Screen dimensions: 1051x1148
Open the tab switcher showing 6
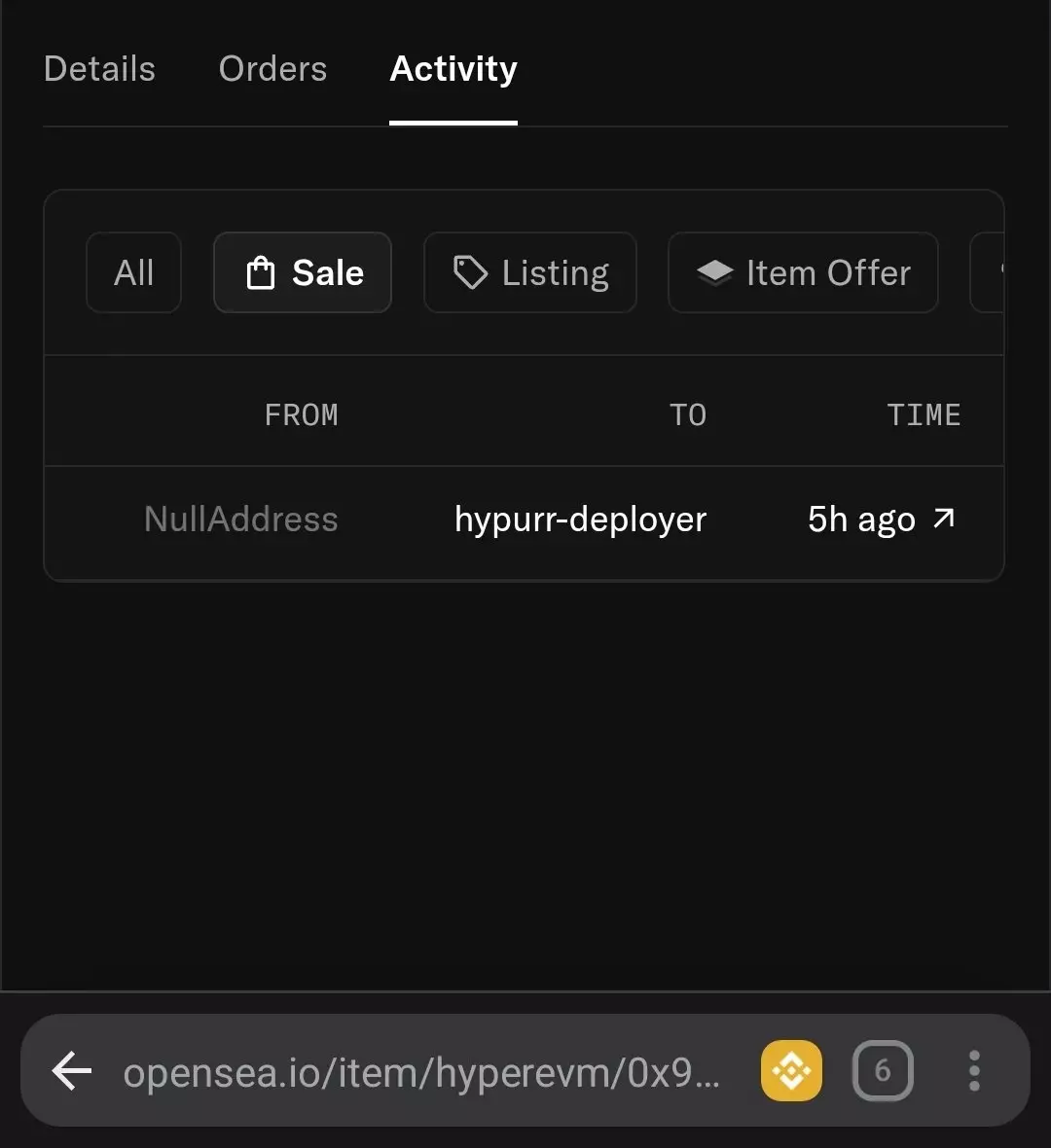coord(883,1071)
